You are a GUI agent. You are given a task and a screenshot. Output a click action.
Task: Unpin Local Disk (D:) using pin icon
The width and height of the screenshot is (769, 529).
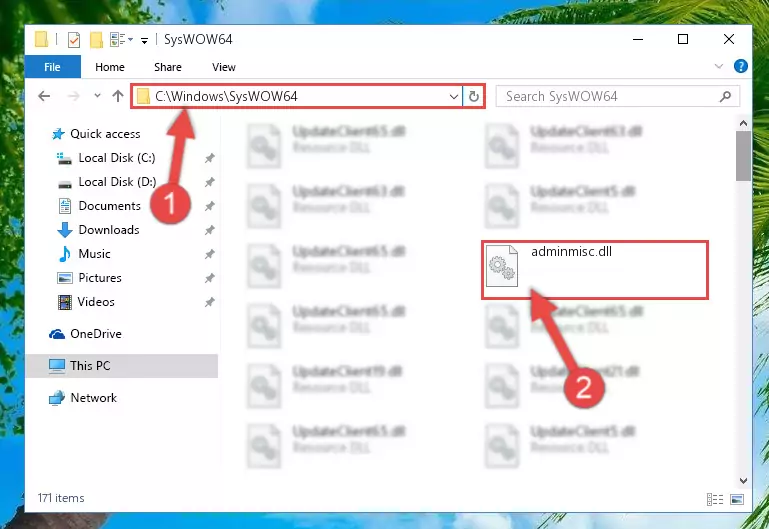pos(209,182)
